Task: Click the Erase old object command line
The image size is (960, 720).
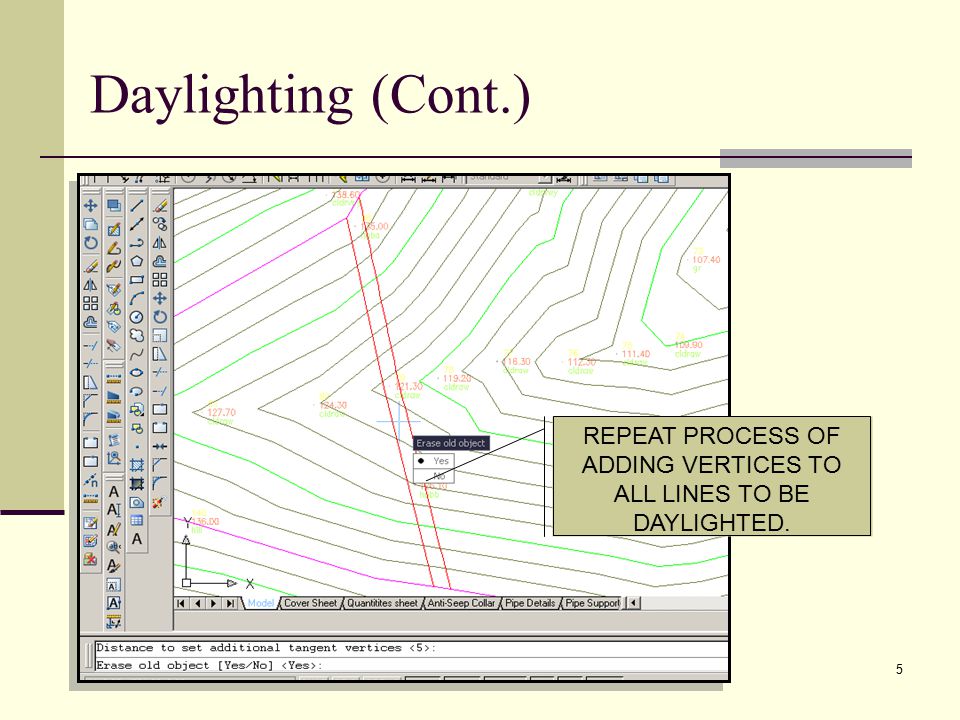Action: click(411, 666)
